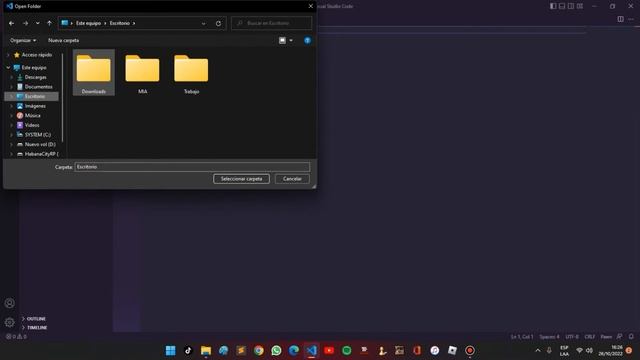
Task: Open the view options dropdown arrow
Action: tap(291, 40)
